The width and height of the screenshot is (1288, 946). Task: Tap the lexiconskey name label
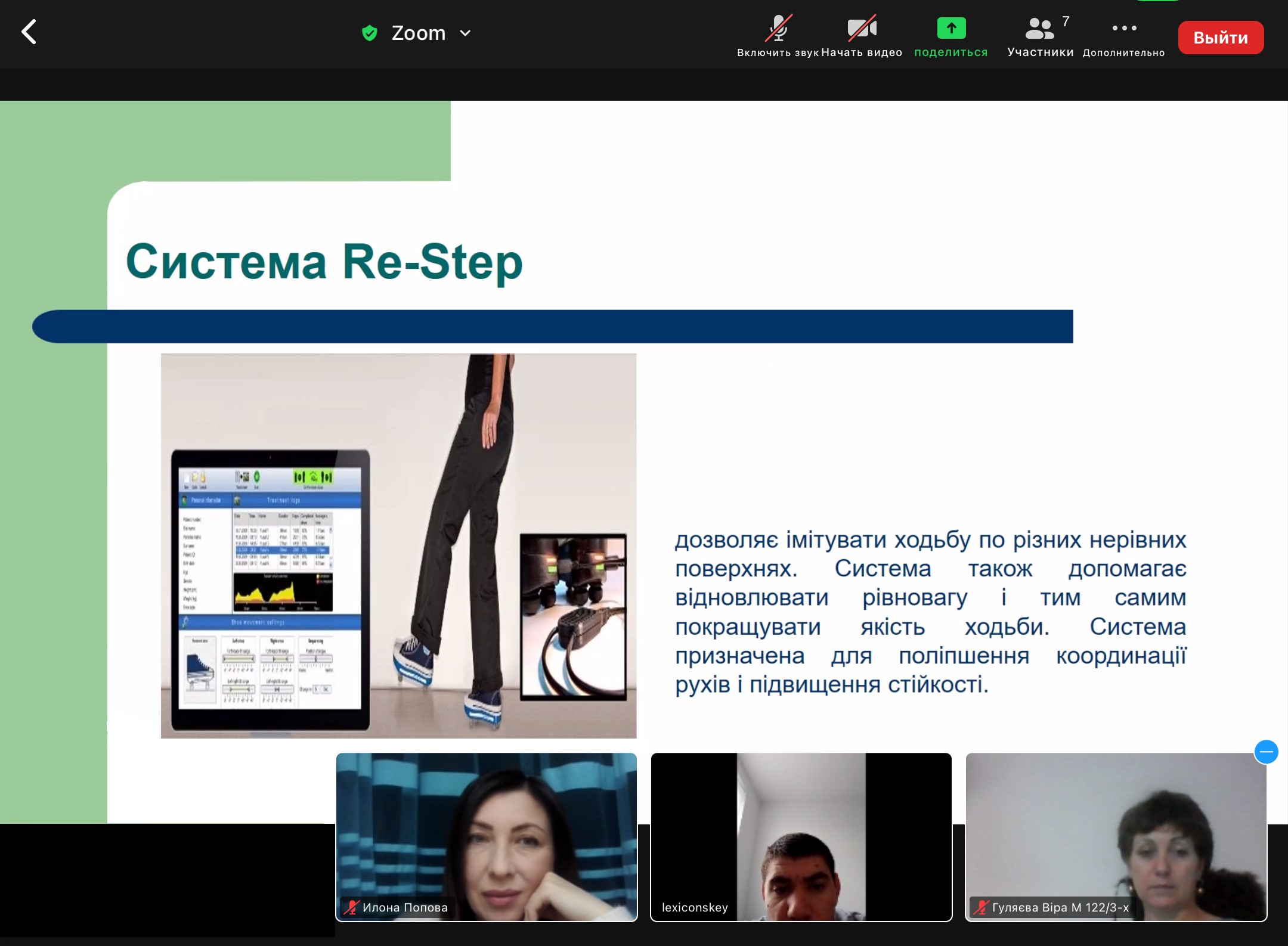click(x=695, y=907)
